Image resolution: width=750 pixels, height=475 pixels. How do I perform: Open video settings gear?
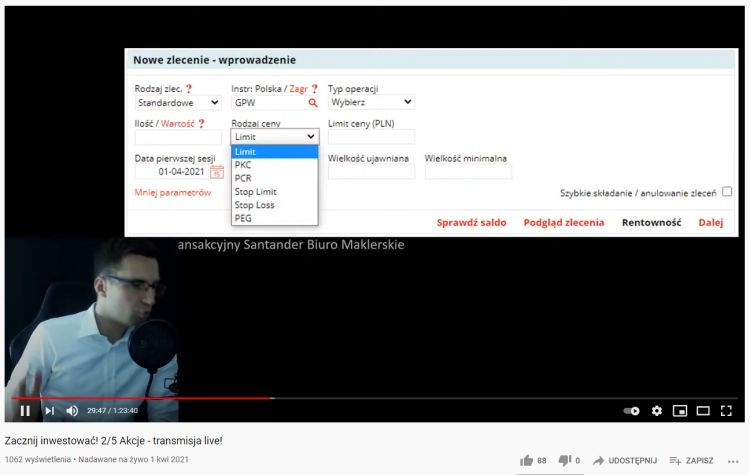coord(657,410)
